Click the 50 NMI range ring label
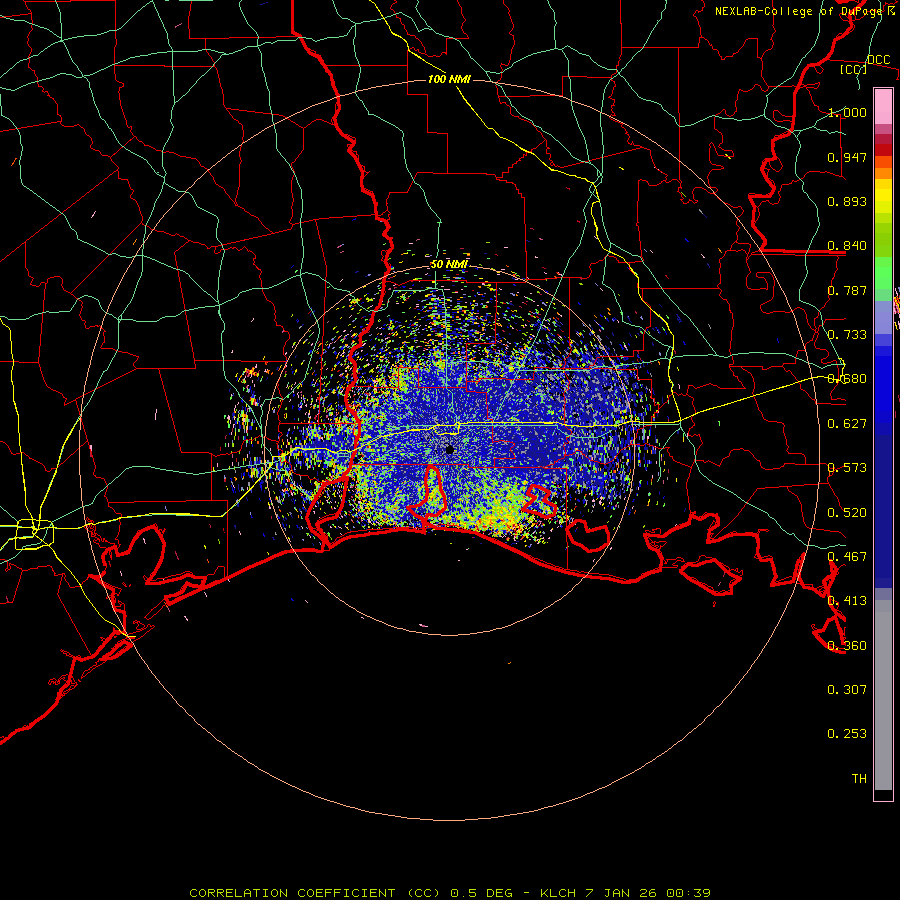This screenshot has height=900, width=900. coord(449,265)
